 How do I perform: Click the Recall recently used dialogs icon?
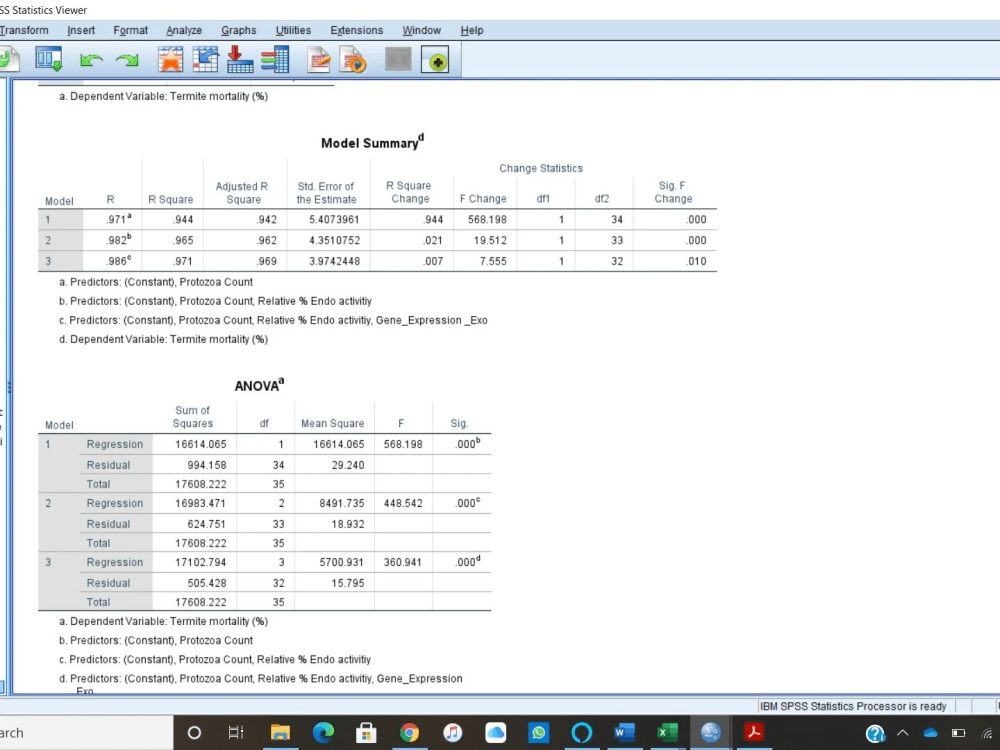click(48, 59)
